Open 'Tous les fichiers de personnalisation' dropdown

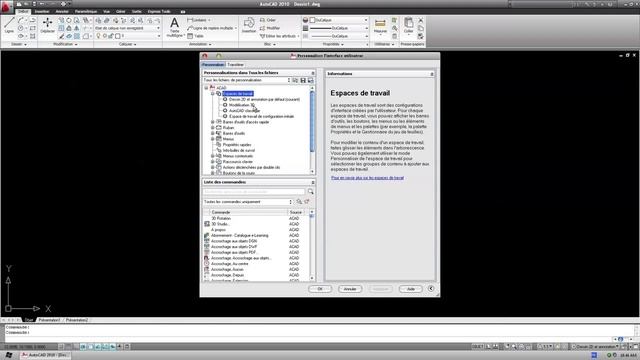(x=247, y=80)
